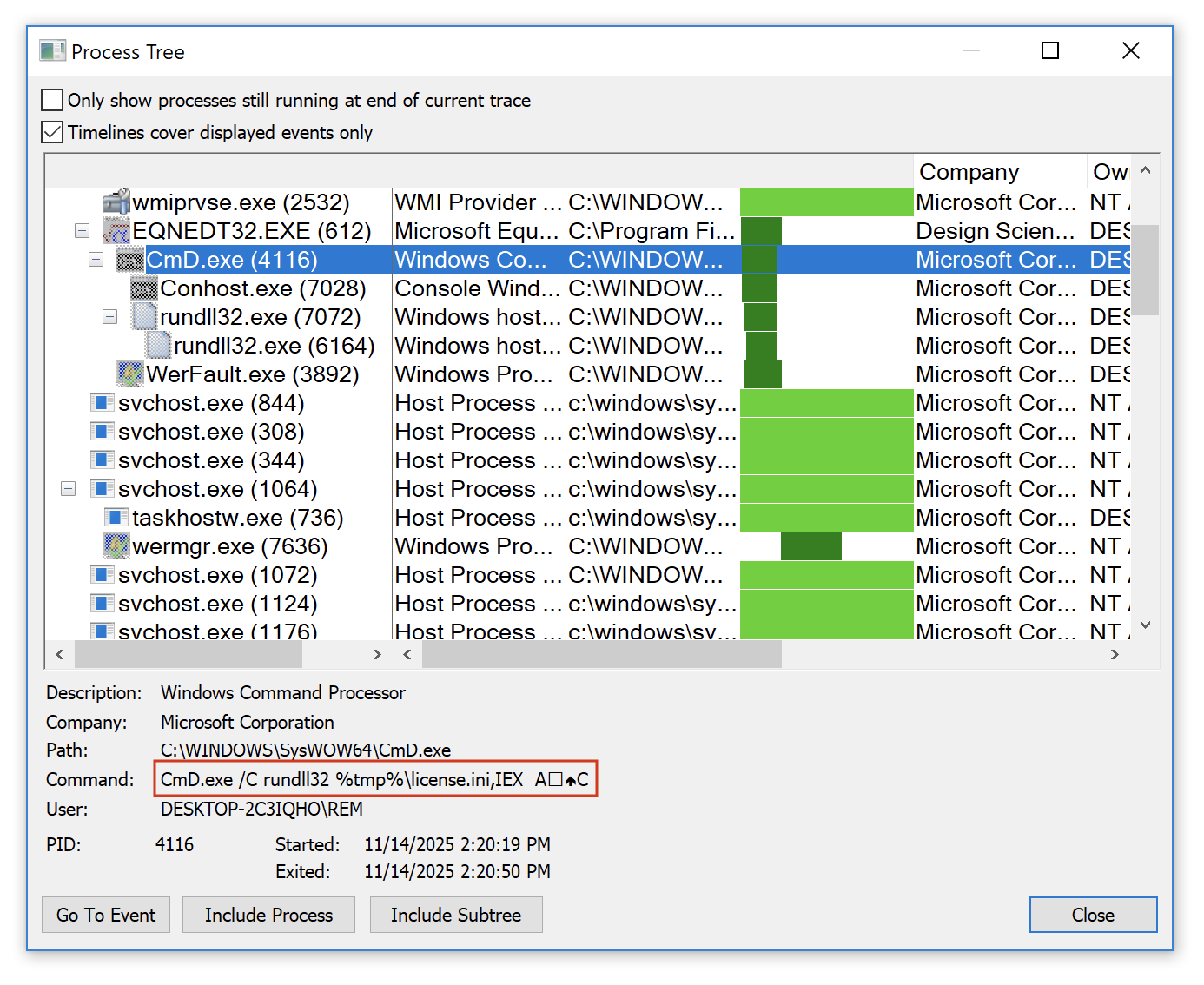
Task: Close the Process Tree dialog
Action: (1092, 915)
